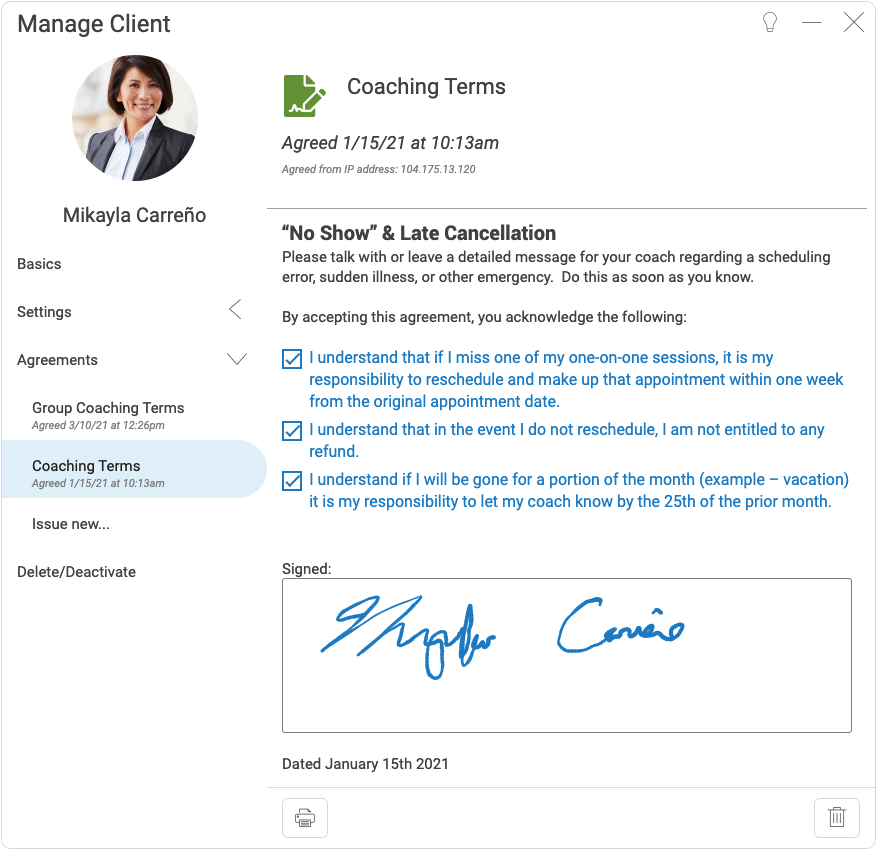Viewport: 878px width, 851px height.
Task: Toggle the not entitled to refund checkbox
Action: (292, 431)
